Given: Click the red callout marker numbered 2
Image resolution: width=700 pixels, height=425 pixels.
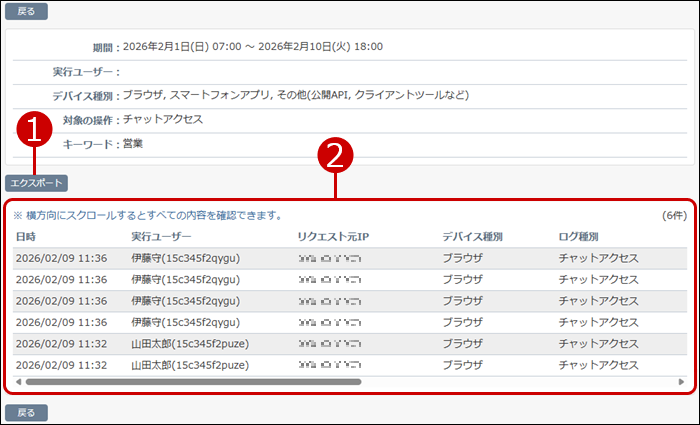Looking at the screenshot, I should click(x=335, y=155).
